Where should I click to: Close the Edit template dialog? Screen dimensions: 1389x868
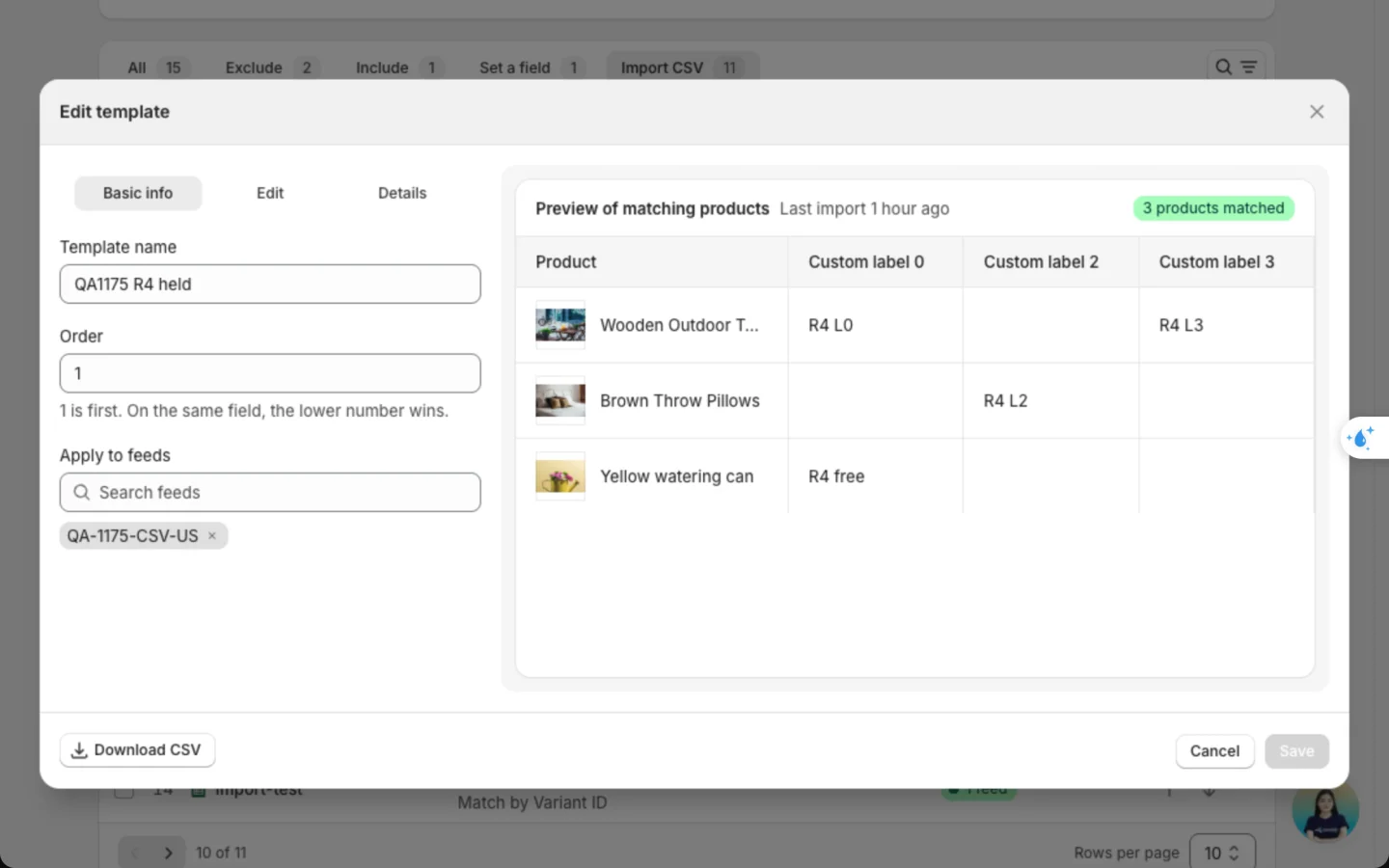point(1317,112)
